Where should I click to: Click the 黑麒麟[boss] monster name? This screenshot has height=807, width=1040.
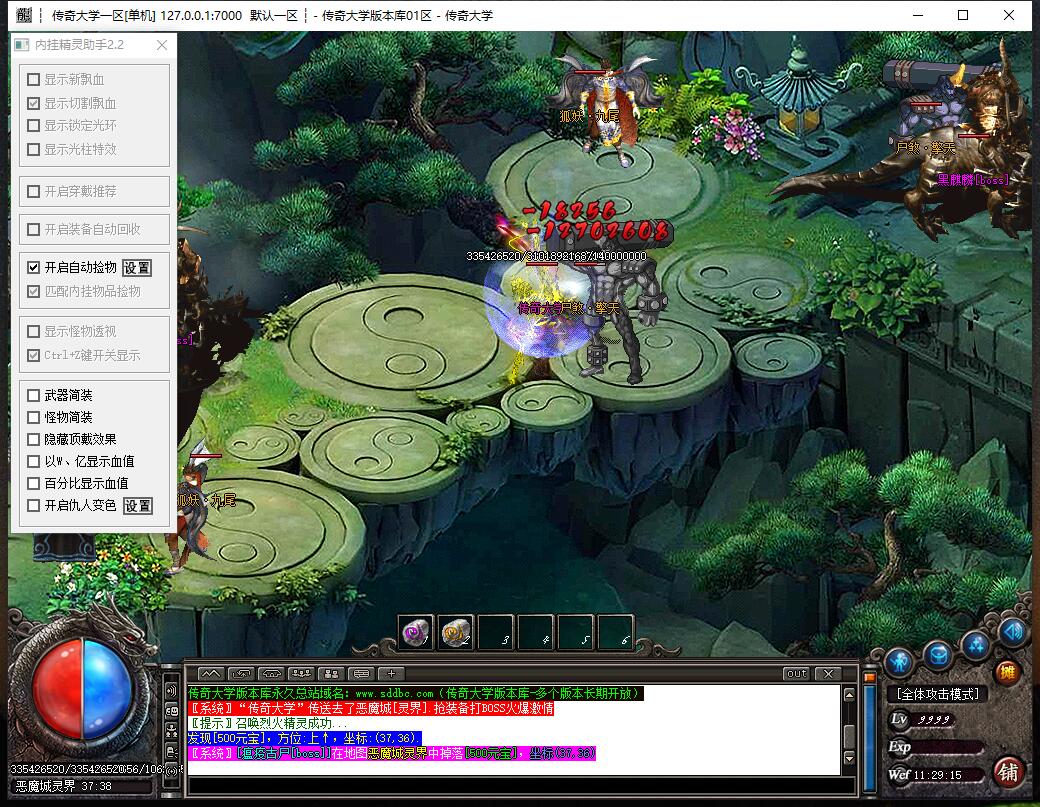(972, 180)
